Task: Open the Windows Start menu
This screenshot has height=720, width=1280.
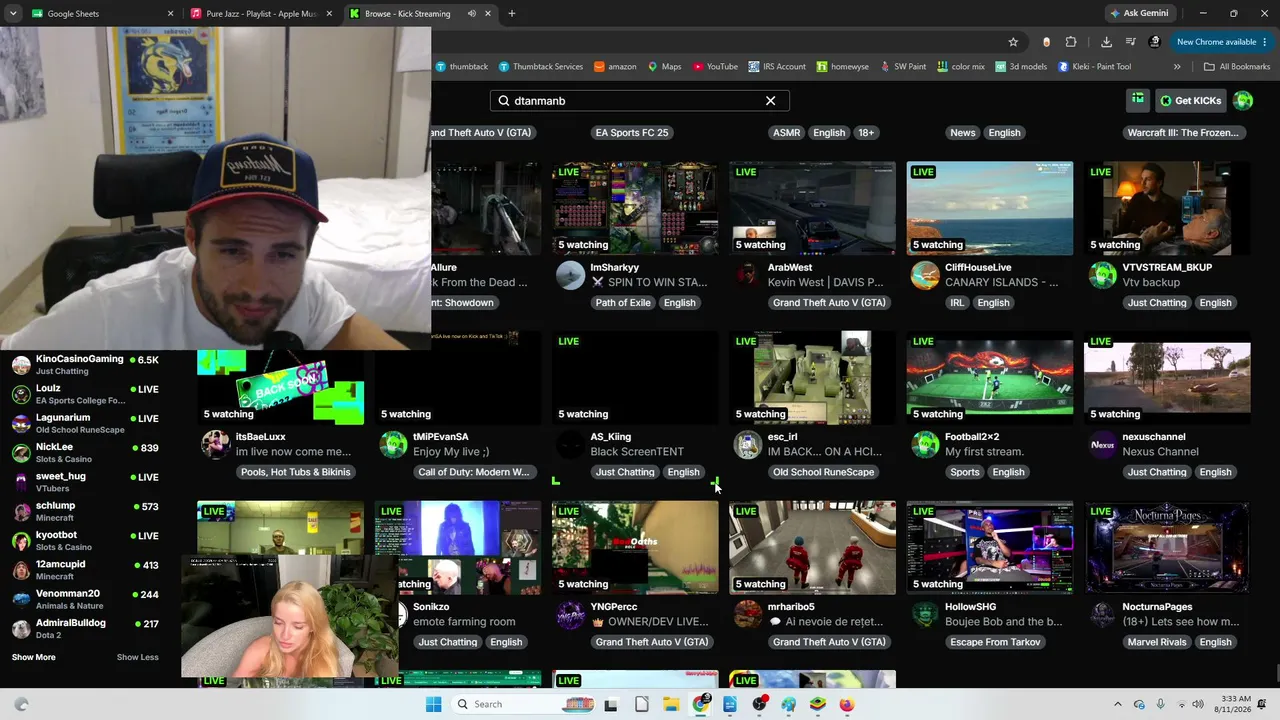Action: [x=433, y=704]
